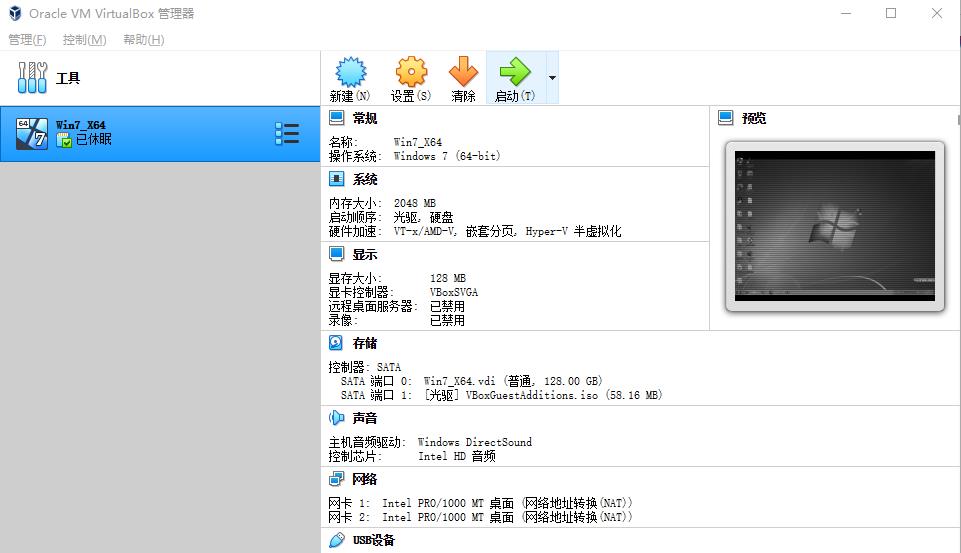Screen dimensions: 961x553
Task: Click the VirtualBox title bar logo
Action: point(15,13)
